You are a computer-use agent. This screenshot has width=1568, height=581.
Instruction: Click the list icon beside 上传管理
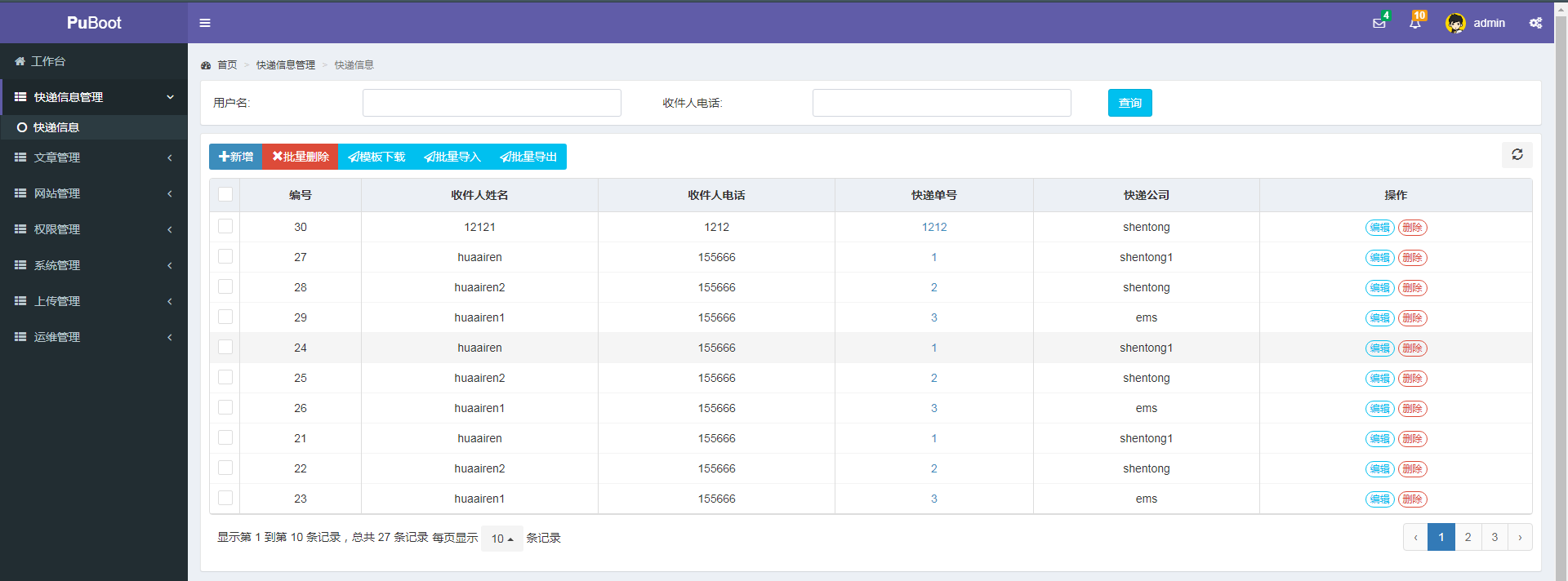20,301
